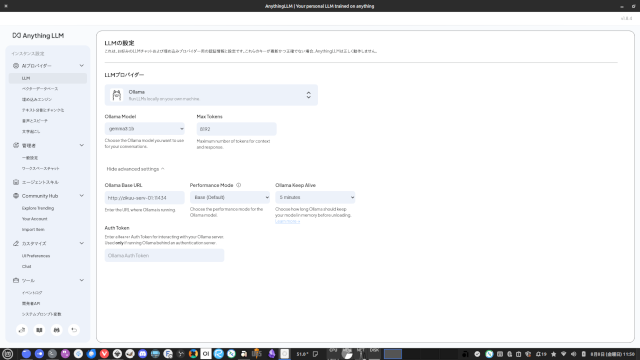Collapse the AIプロバイダー section chevron
This screenshot has width=640, height=360.
click(82, 66)
